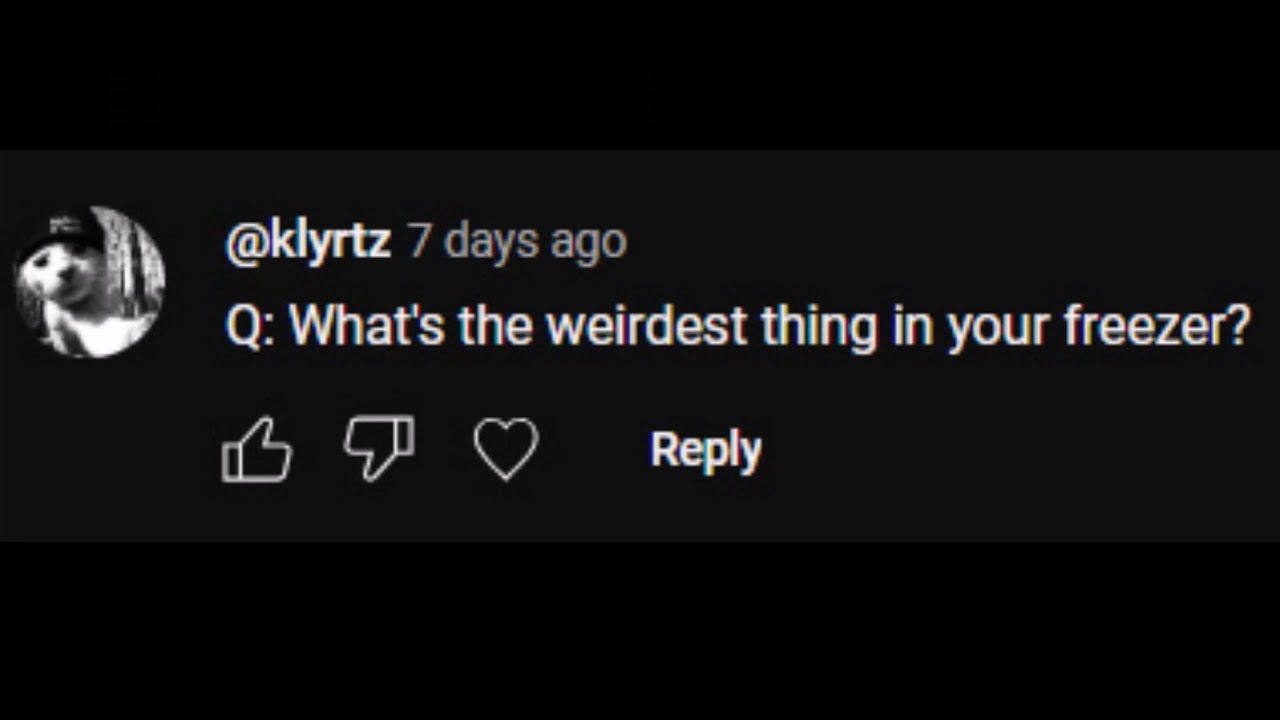
Task: Click the black letterbox bar below the comment
Action: click(640, 630)
